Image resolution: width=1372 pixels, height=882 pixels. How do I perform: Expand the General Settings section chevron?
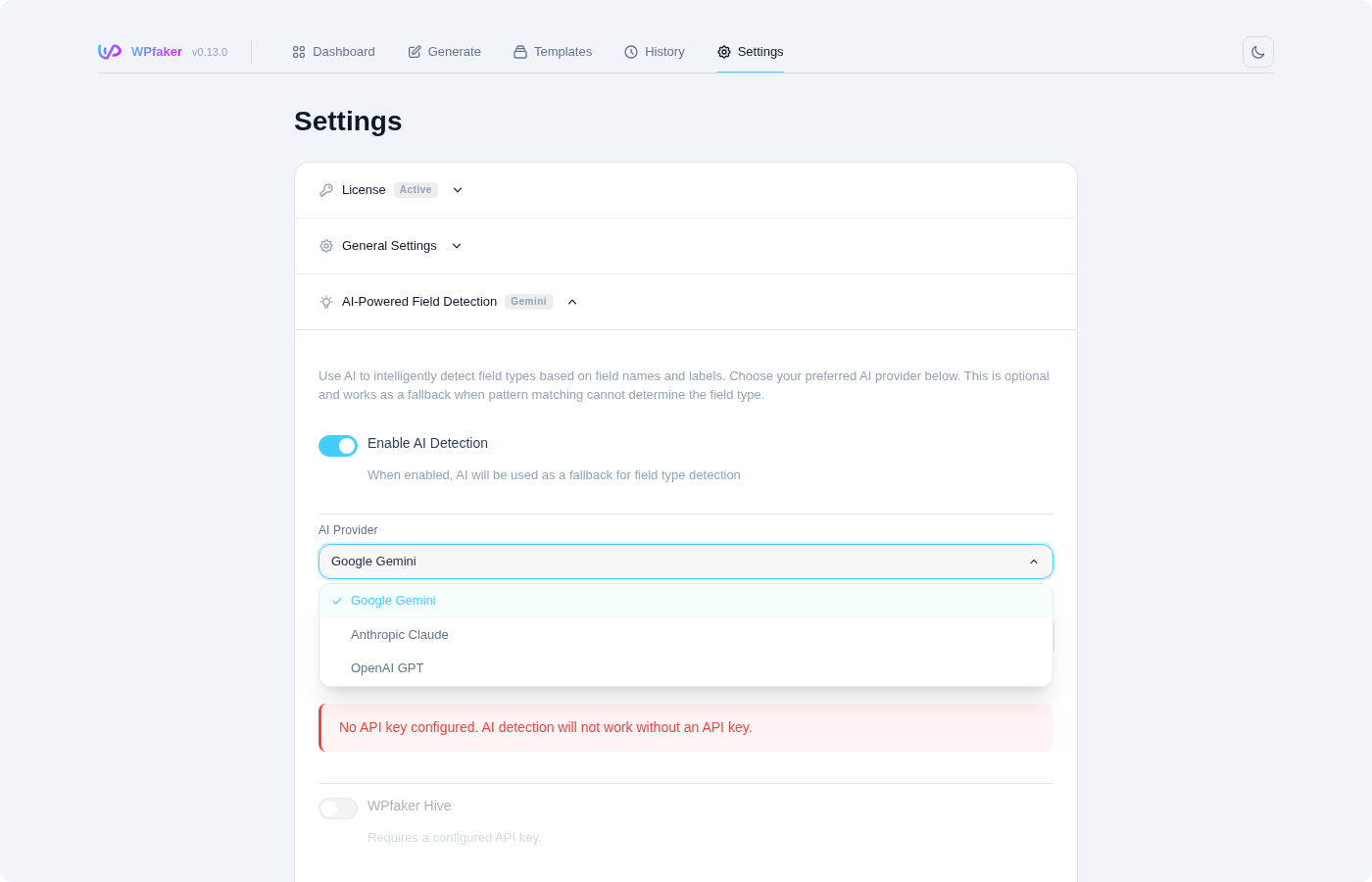457,246
